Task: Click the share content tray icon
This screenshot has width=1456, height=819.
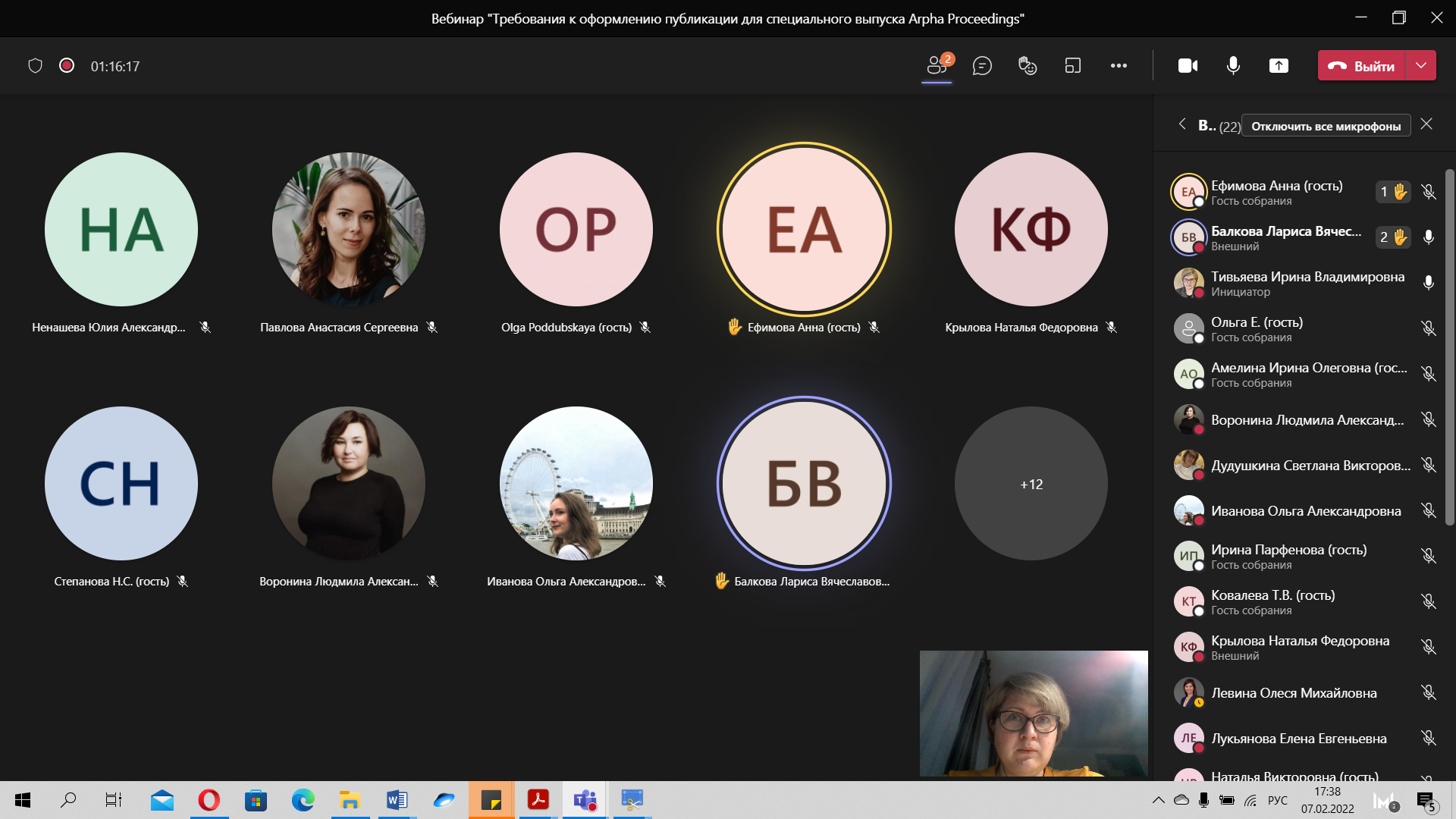Action: point(1279,66)
